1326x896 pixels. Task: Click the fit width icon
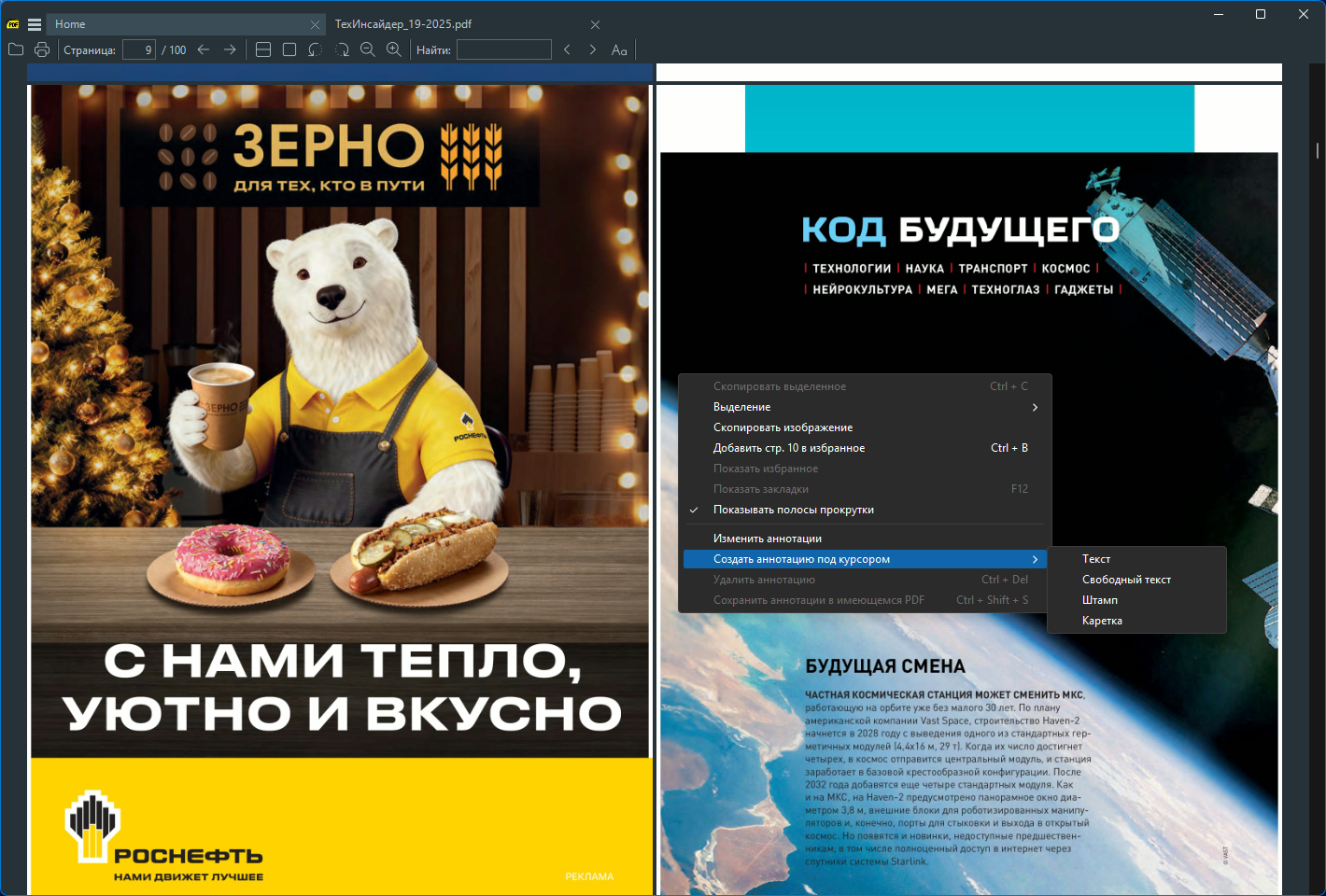tap(263, 49)
